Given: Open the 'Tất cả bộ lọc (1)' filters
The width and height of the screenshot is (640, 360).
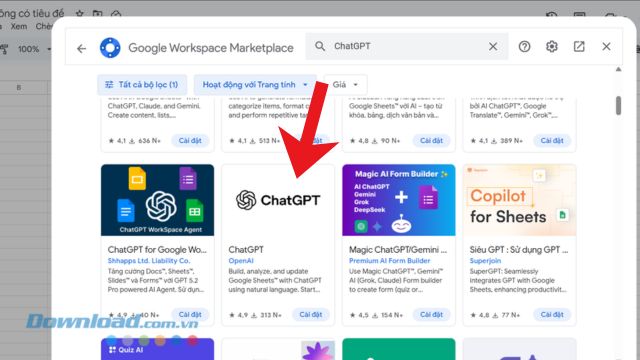Looking at the screenshot, I should [142, 84].
